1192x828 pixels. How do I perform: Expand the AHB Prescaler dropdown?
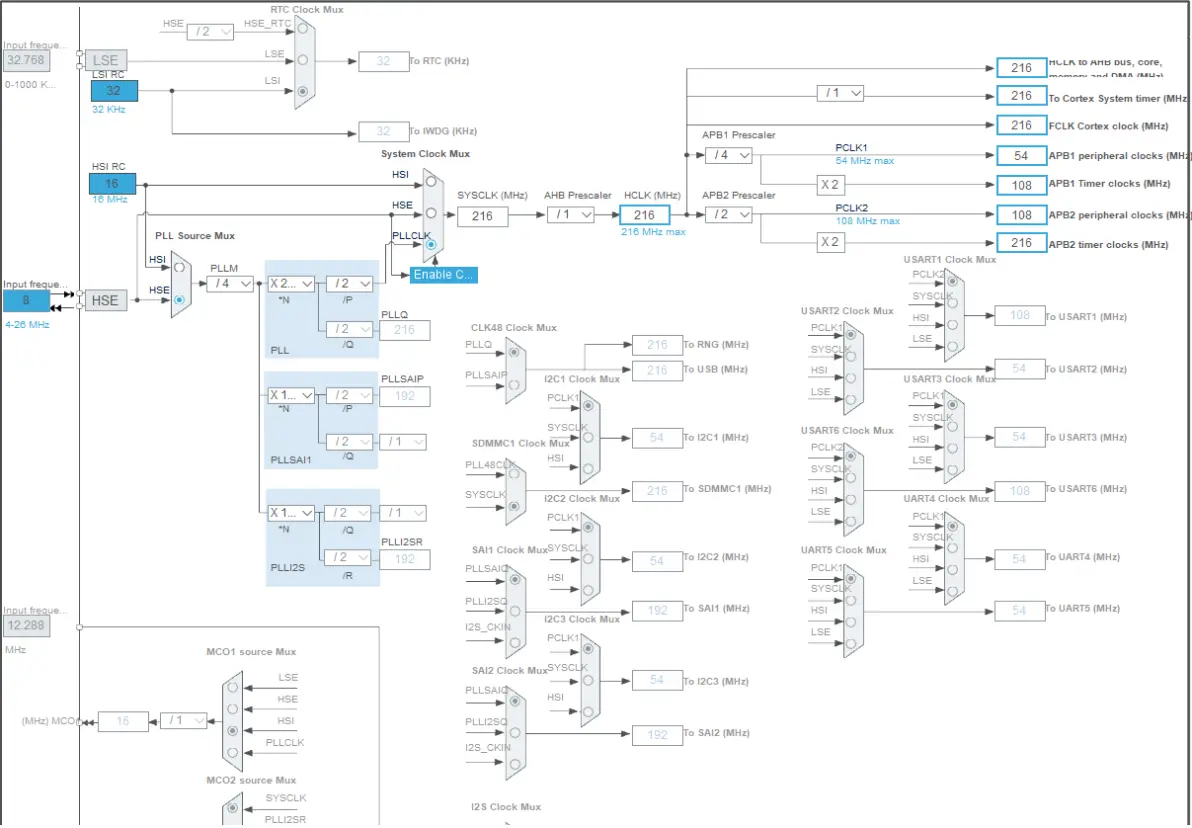tap(571, 215)
